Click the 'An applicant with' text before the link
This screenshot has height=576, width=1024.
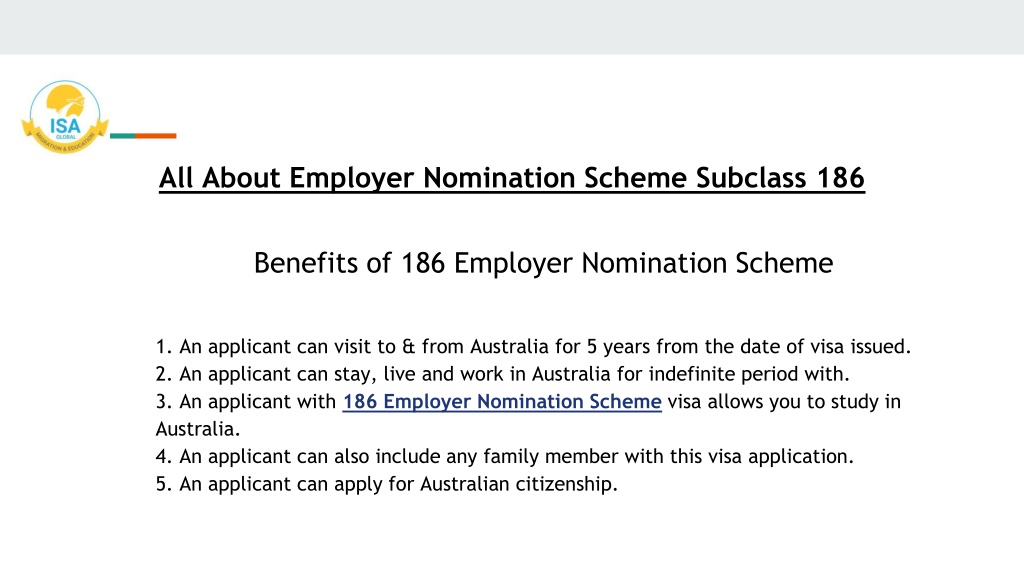click(257, 402)
